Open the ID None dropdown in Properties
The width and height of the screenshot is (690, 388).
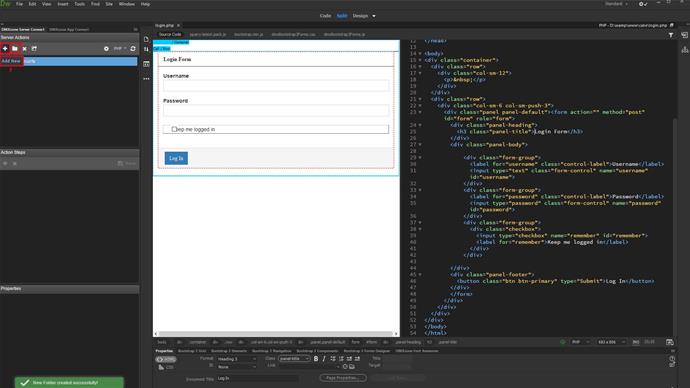tap(237, 367)
